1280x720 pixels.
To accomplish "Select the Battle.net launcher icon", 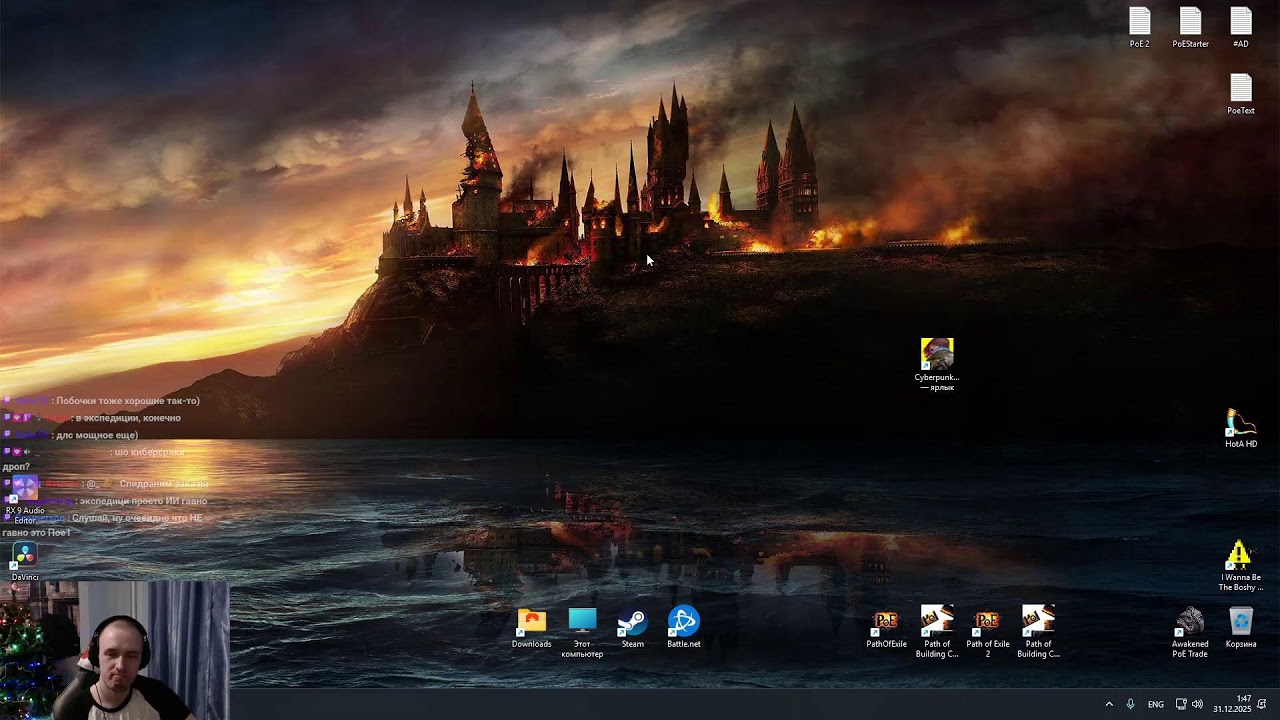I will pyautogui.click(x=684, y=628).
